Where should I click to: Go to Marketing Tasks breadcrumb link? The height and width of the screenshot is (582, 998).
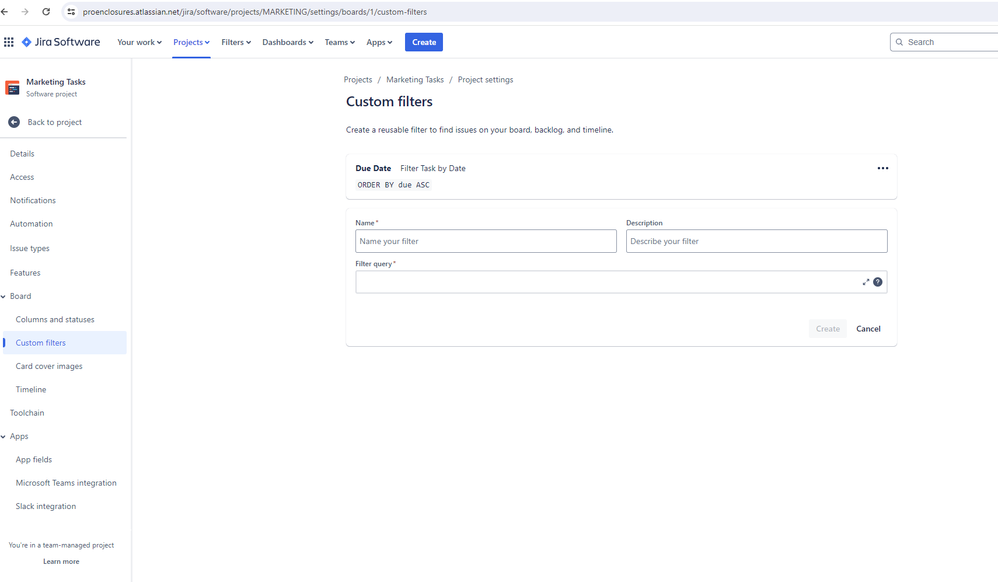[415, 80]
